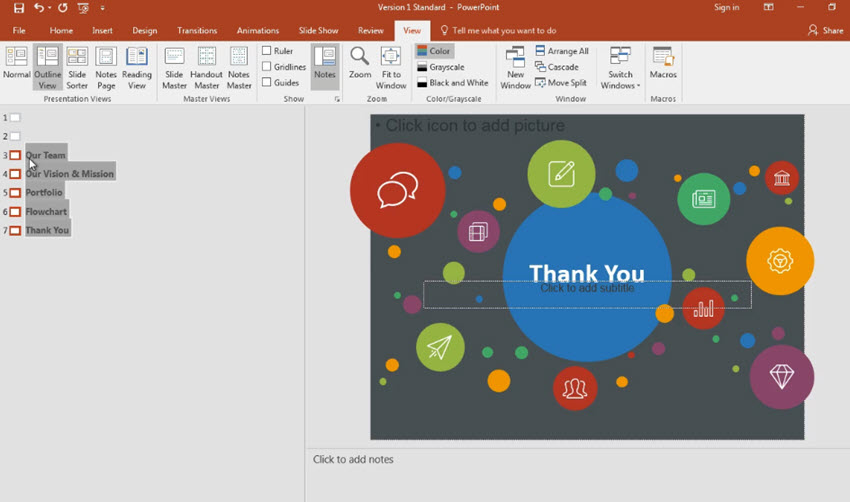
Task: Open Handout Master view
Action: (207, 67)
